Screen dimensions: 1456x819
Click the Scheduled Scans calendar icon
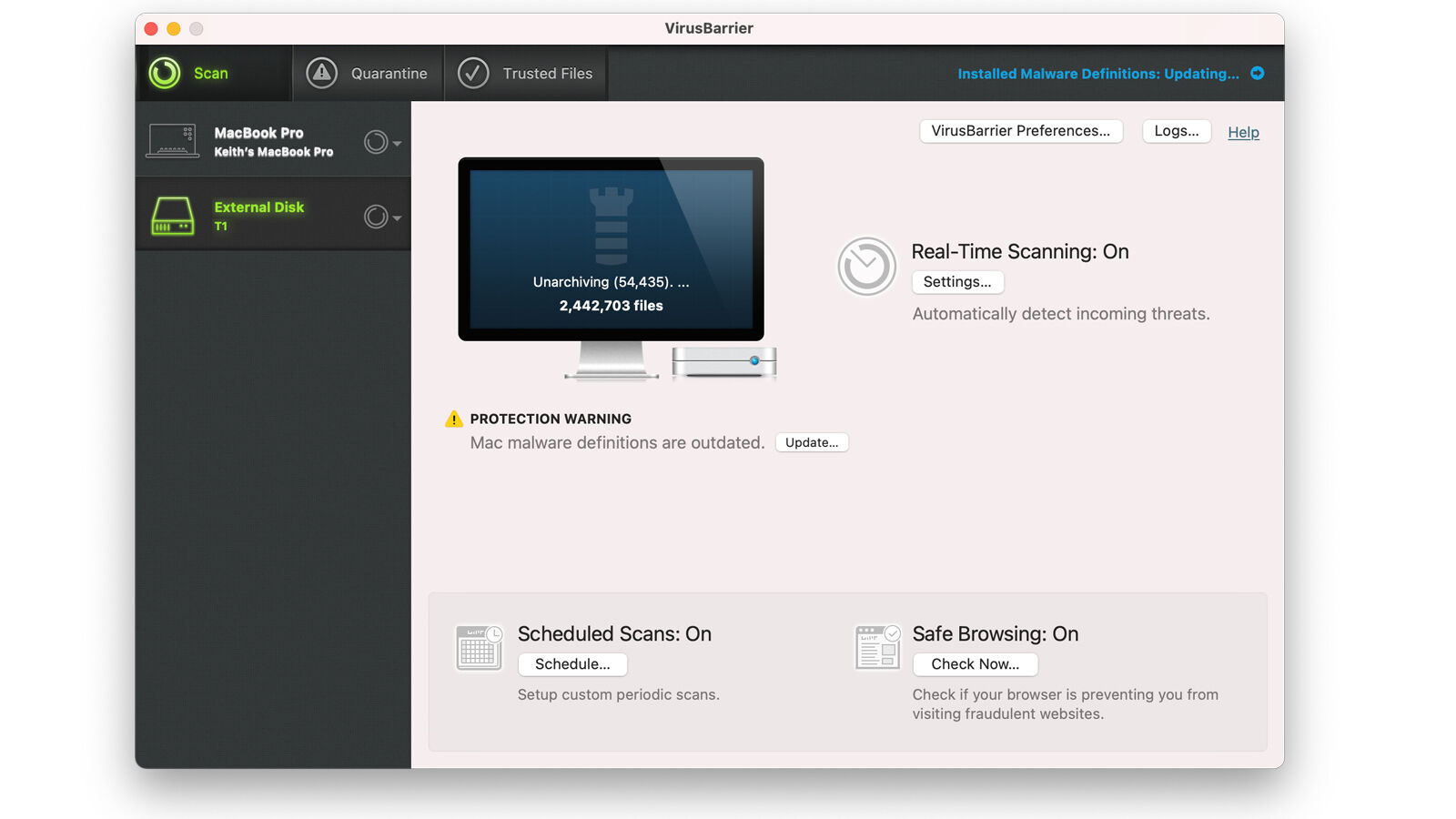[x=479, y=648]
